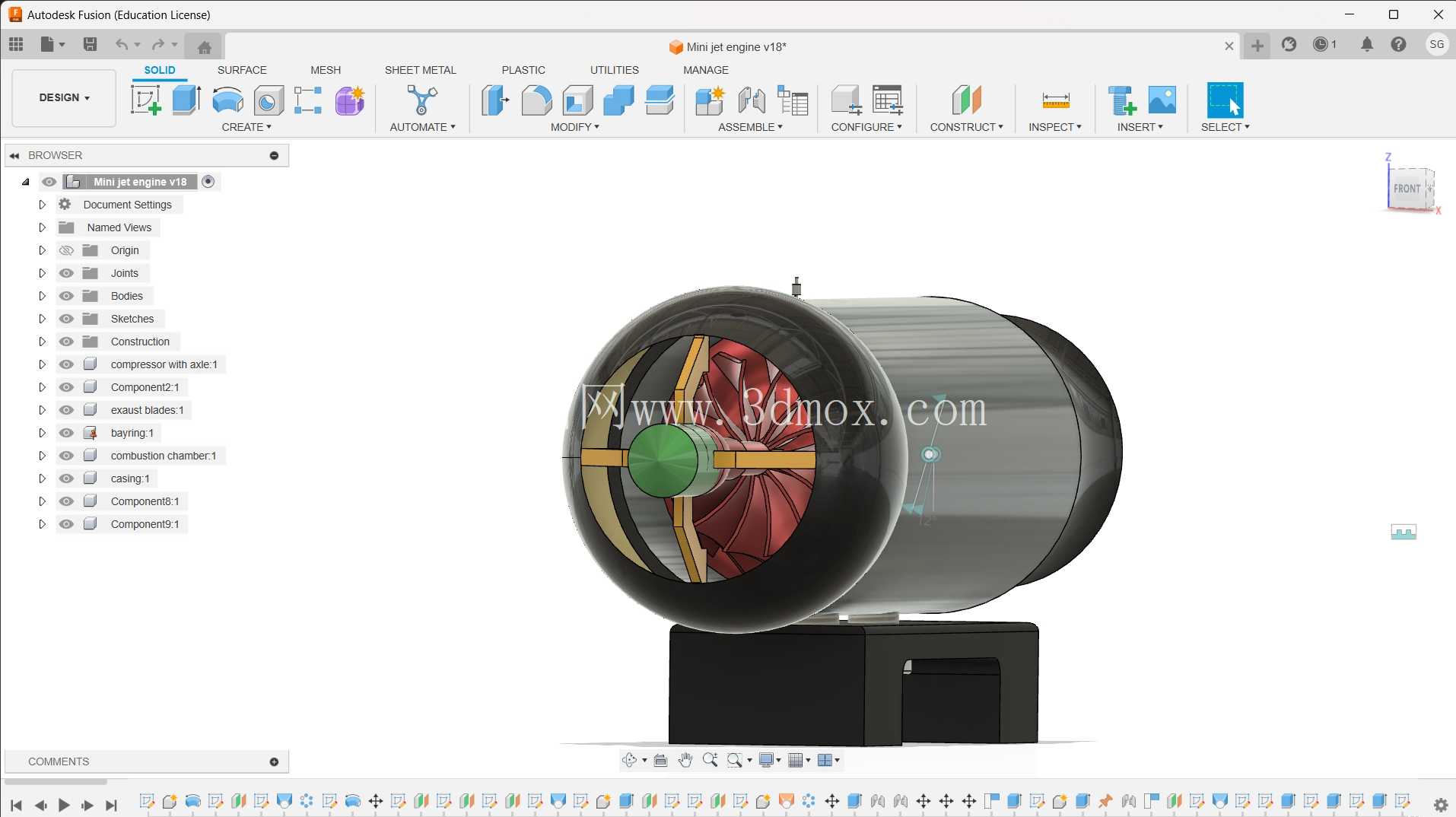Expand the bayring:1 component
The height and width of the screenshot is (817, 1456).
[42, 433]
